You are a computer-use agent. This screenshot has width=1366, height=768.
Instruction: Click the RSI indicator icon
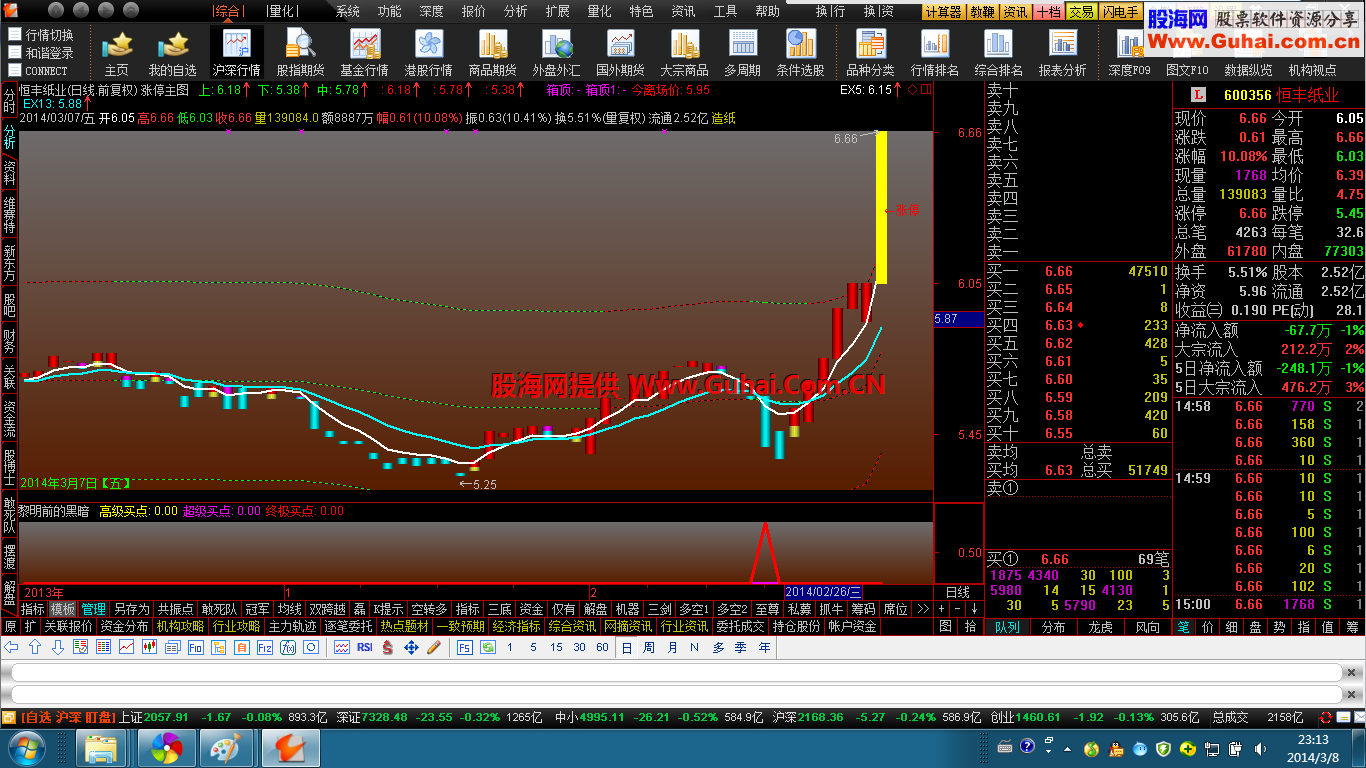click(364, 647)
